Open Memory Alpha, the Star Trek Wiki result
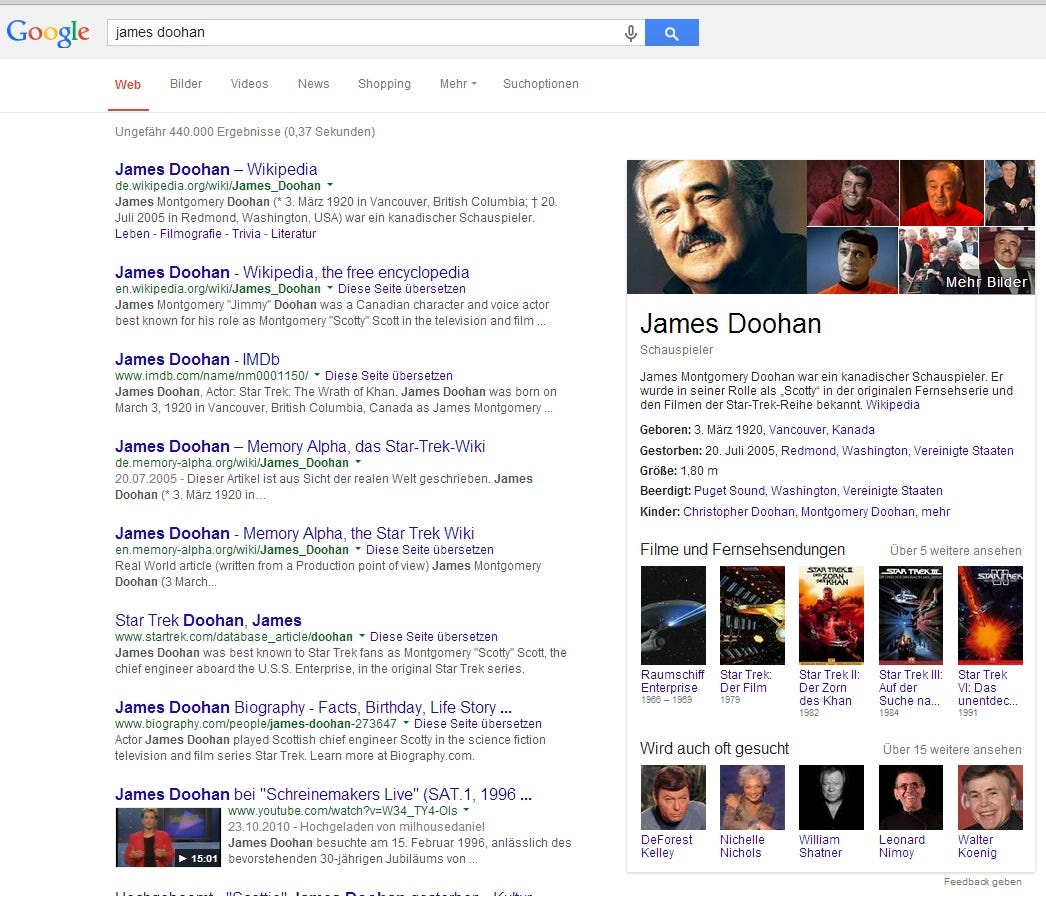Screen dimensions: 1046x903 pyautogui.click(x=294, y=534)
